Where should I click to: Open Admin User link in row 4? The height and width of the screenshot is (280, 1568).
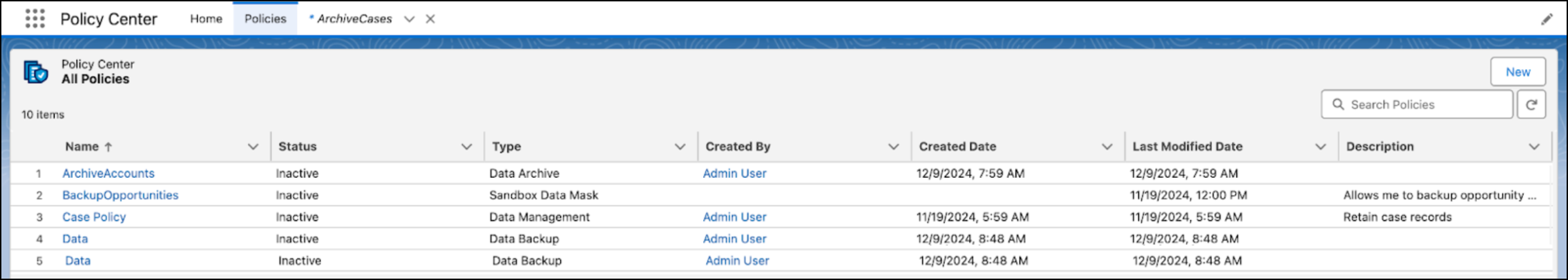click(x=734, y=239)
